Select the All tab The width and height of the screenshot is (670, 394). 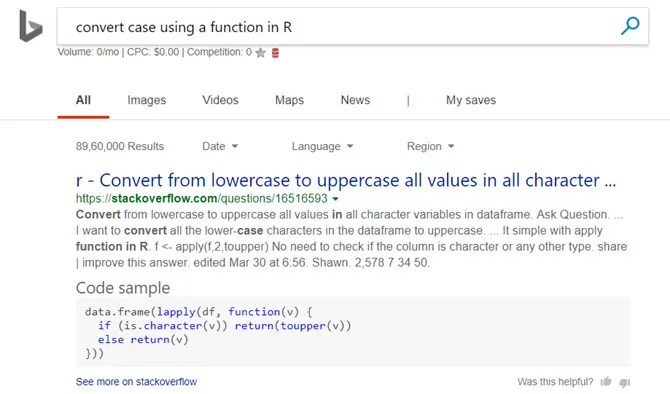pos(83,100)
